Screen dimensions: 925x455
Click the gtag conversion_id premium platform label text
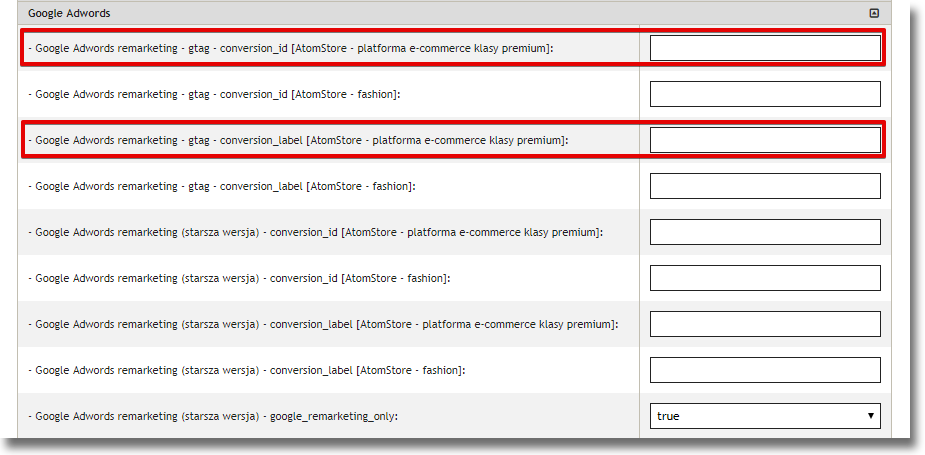point(291,48)
